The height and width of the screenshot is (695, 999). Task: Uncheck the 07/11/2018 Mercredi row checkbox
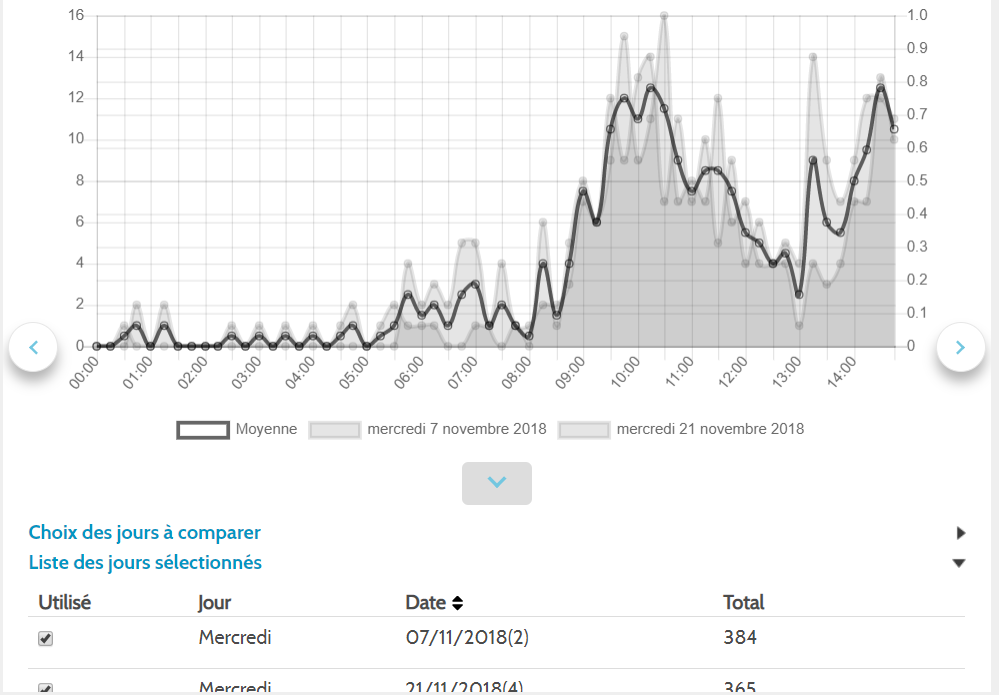(x=45, y=639)
